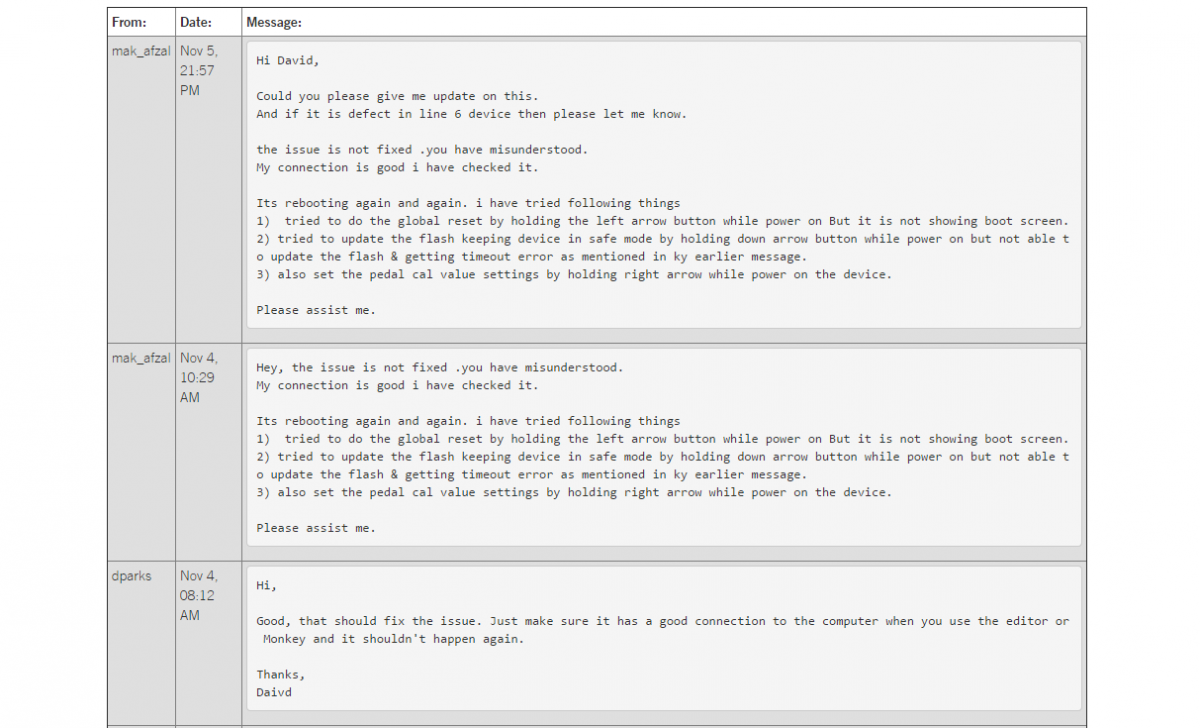Select mak_afzal username beside Nov 4 message
This screenshot has height=728, width=1200.
point(141,358)
